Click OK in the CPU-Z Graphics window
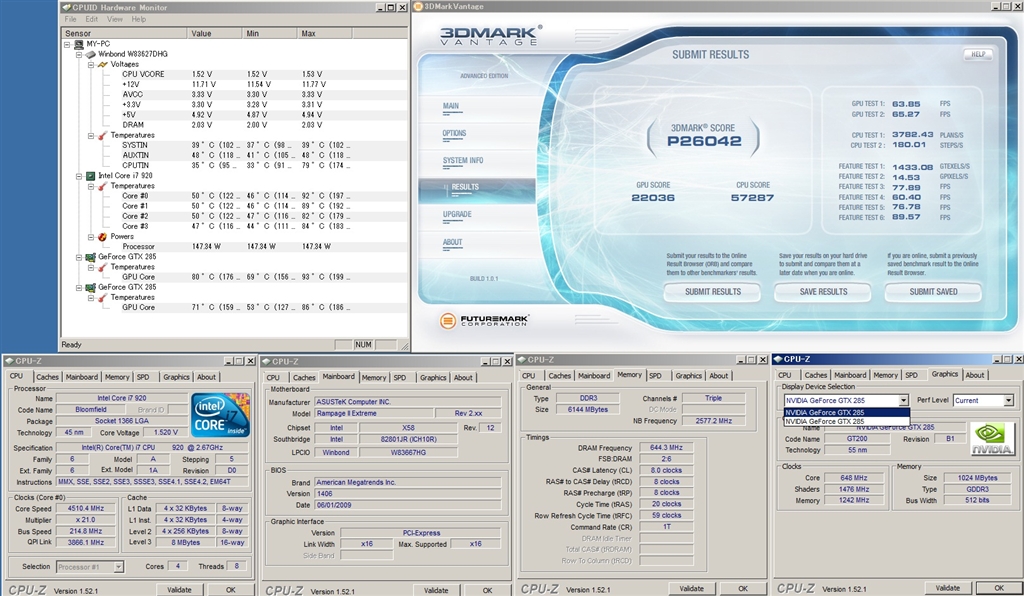The height and width of the screenshot is (596, 1024). pyautogui.click(x=999, y=588)
